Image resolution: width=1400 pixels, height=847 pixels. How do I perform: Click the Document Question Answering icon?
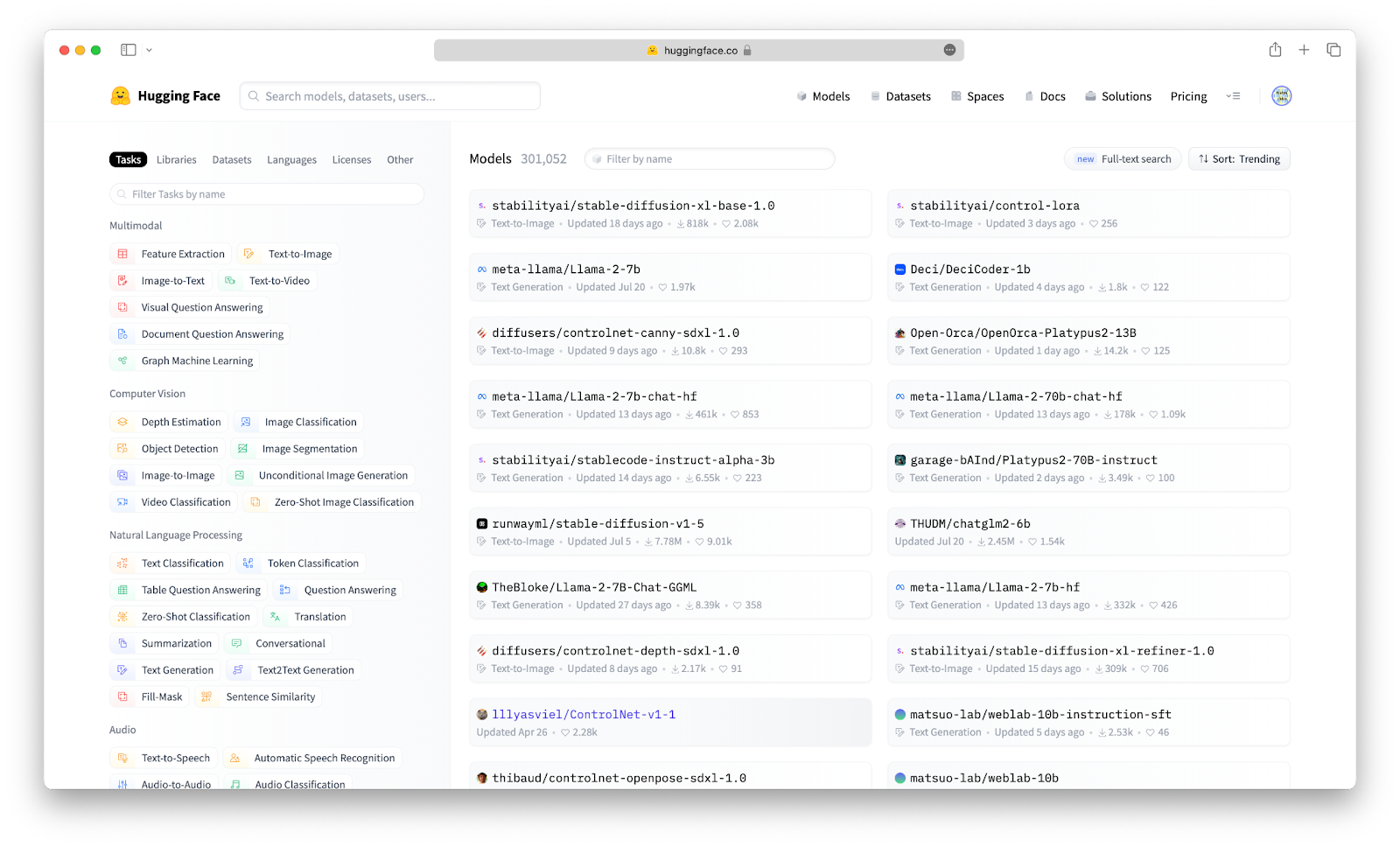tap(122, 334)
